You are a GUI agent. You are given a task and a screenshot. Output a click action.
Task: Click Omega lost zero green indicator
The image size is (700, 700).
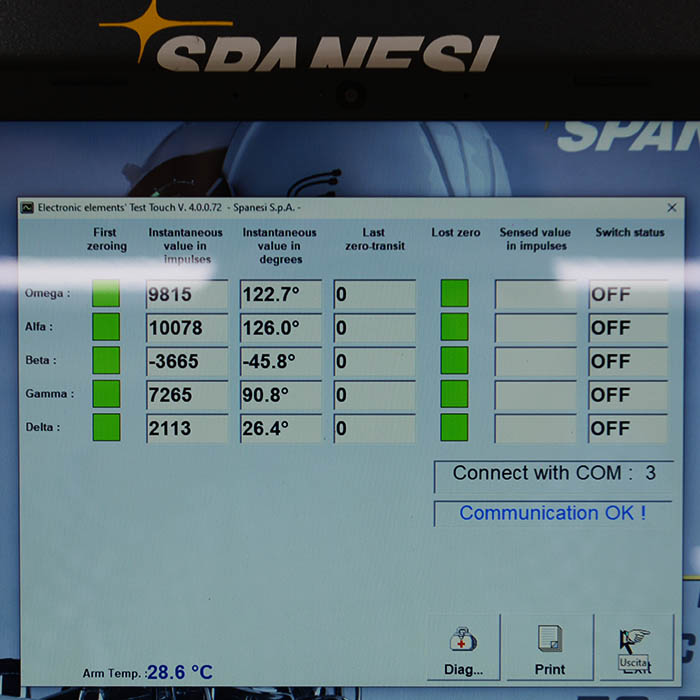click(x=454, y=294)
